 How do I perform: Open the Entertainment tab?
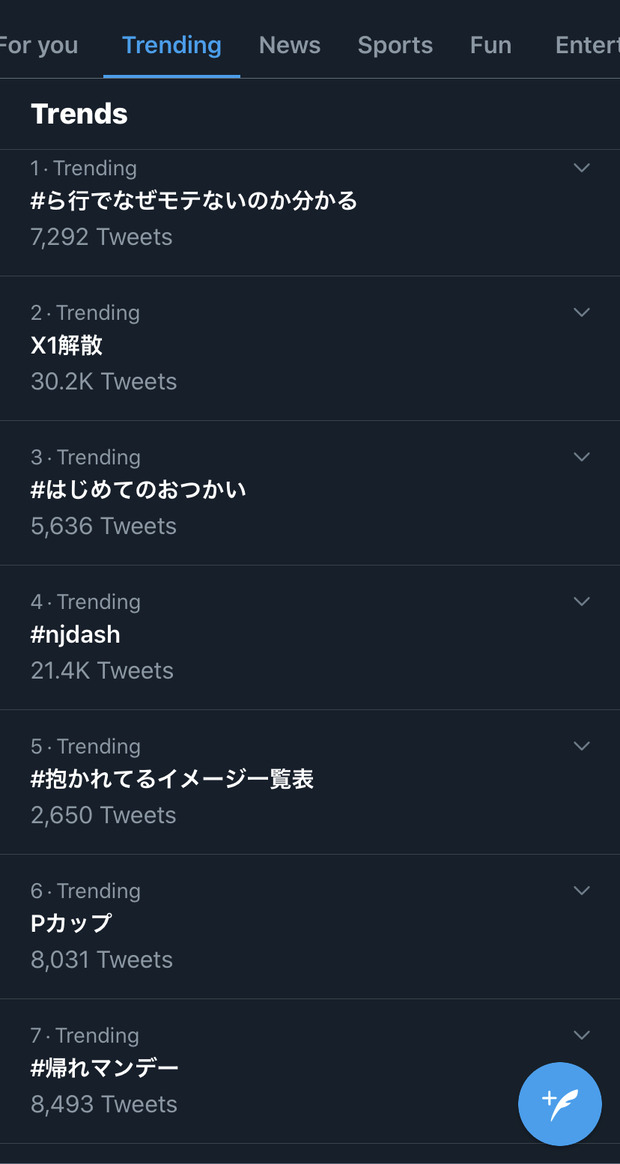pos(587,45)
